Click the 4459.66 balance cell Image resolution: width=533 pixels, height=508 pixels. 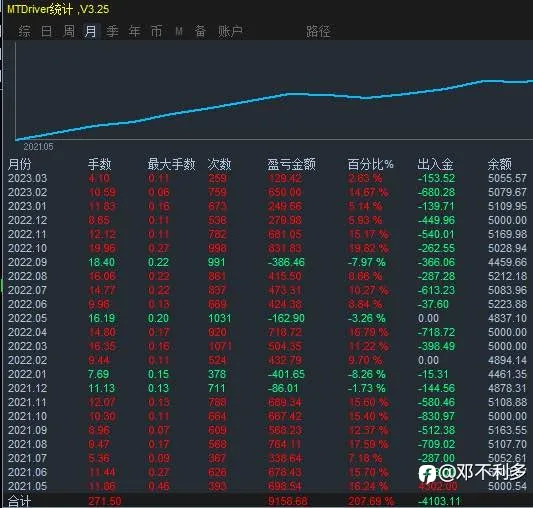point(508,262)
